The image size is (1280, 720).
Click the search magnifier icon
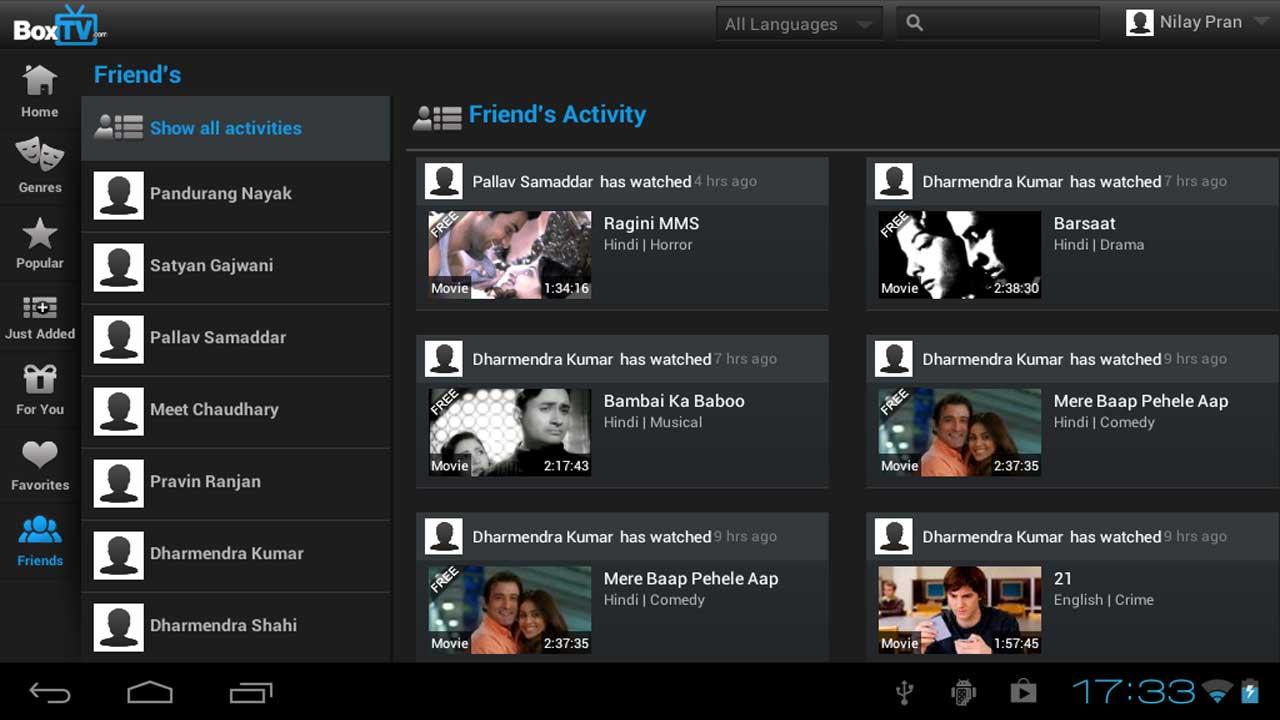point(914,23)
